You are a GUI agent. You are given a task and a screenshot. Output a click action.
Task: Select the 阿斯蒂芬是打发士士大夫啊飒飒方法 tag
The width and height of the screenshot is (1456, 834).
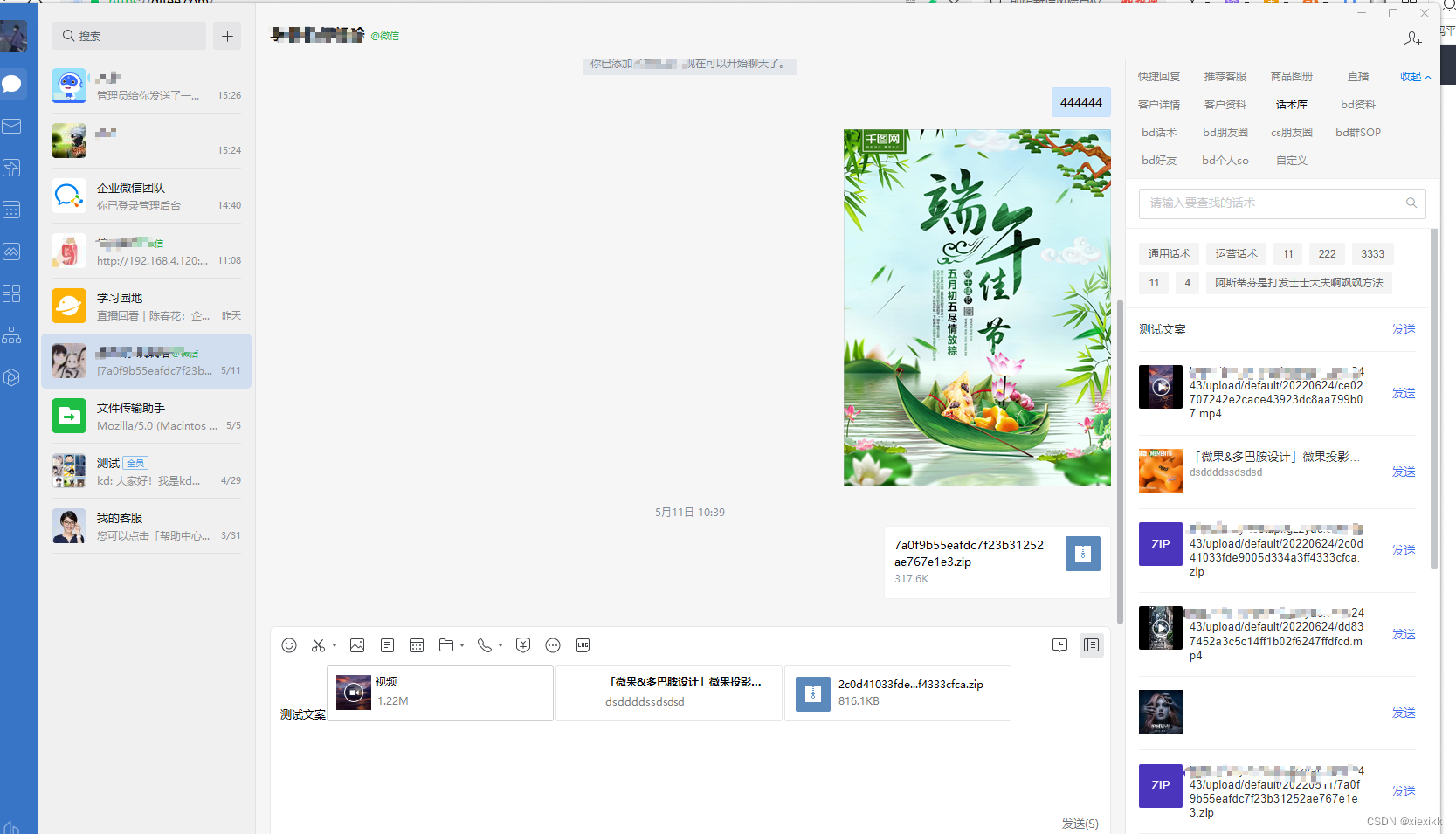click(x=1299, y=283)
